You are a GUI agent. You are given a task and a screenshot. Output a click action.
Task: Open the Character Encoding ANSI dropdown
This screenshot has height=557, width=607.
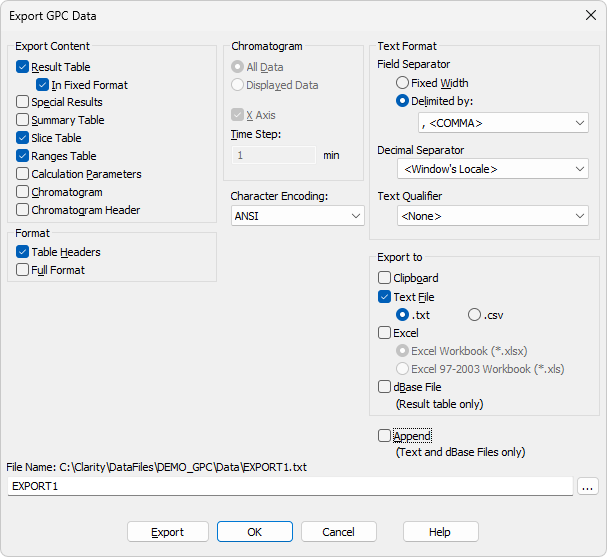point(298,216)
